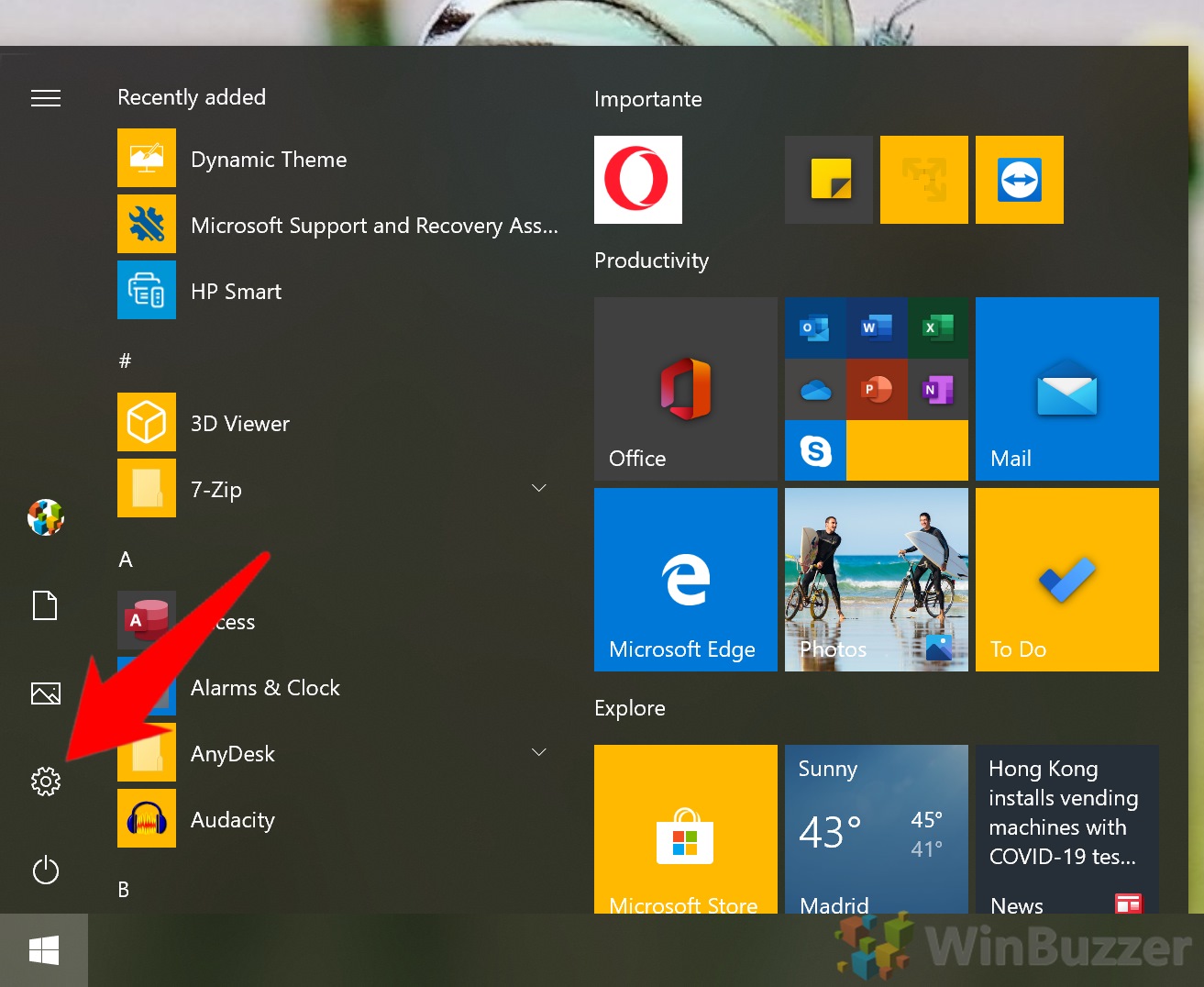Open the Sticky Notes tile
This screenshot has height=987, width=1204.
(x=829, y=180)
